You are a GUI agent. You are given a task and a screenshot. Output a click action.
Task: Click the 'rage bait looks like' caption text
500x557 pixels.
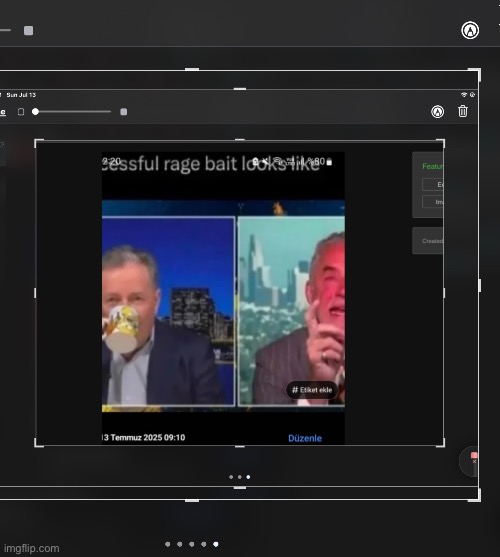click(x=241, y=164)
